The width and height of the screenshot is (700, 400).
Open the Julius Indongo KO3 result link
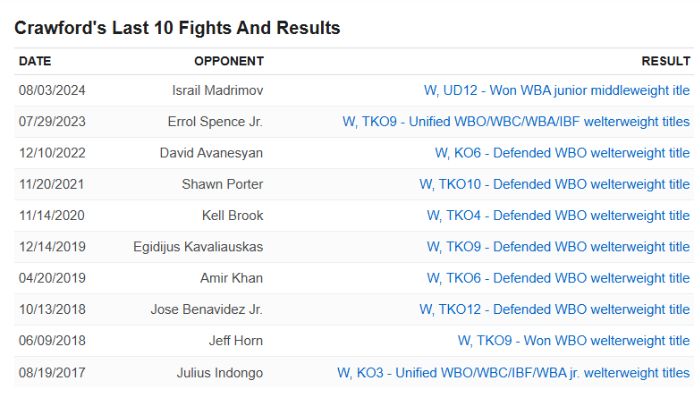pos(513,373)
